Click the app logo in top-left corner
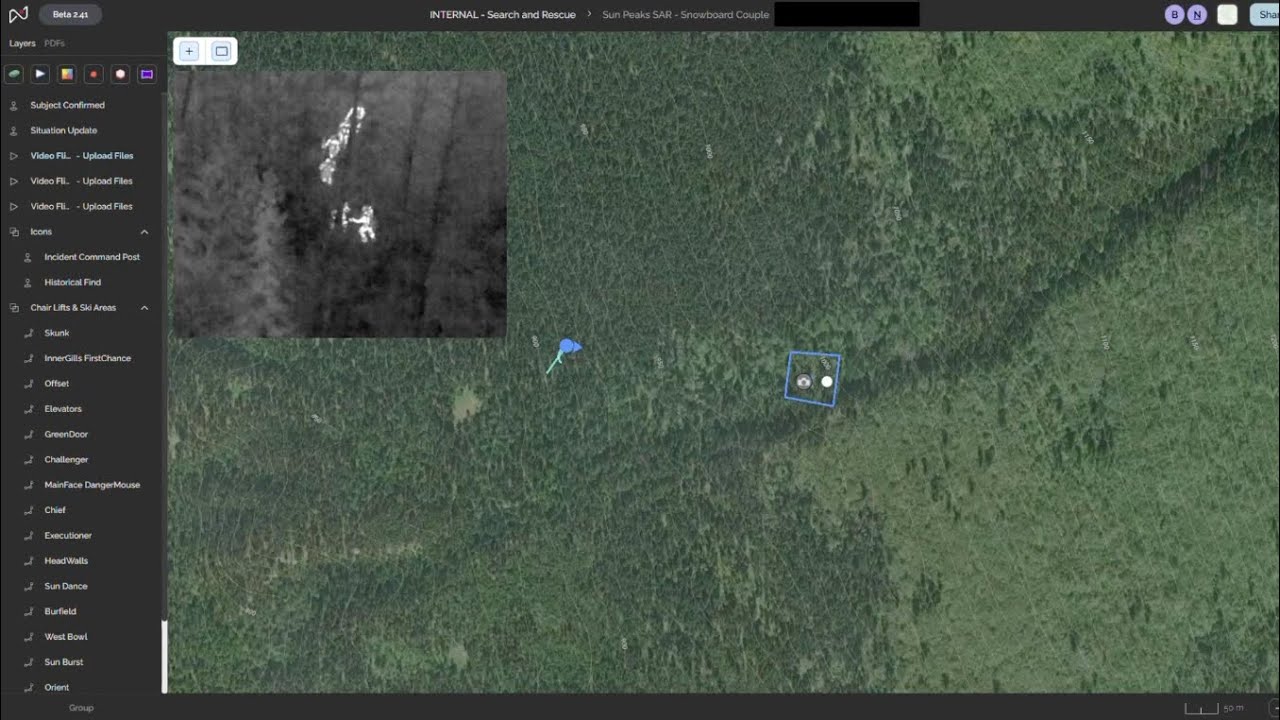Viewport: 1280px width, 720px height. pyautogui.click(x=18, y=15)
